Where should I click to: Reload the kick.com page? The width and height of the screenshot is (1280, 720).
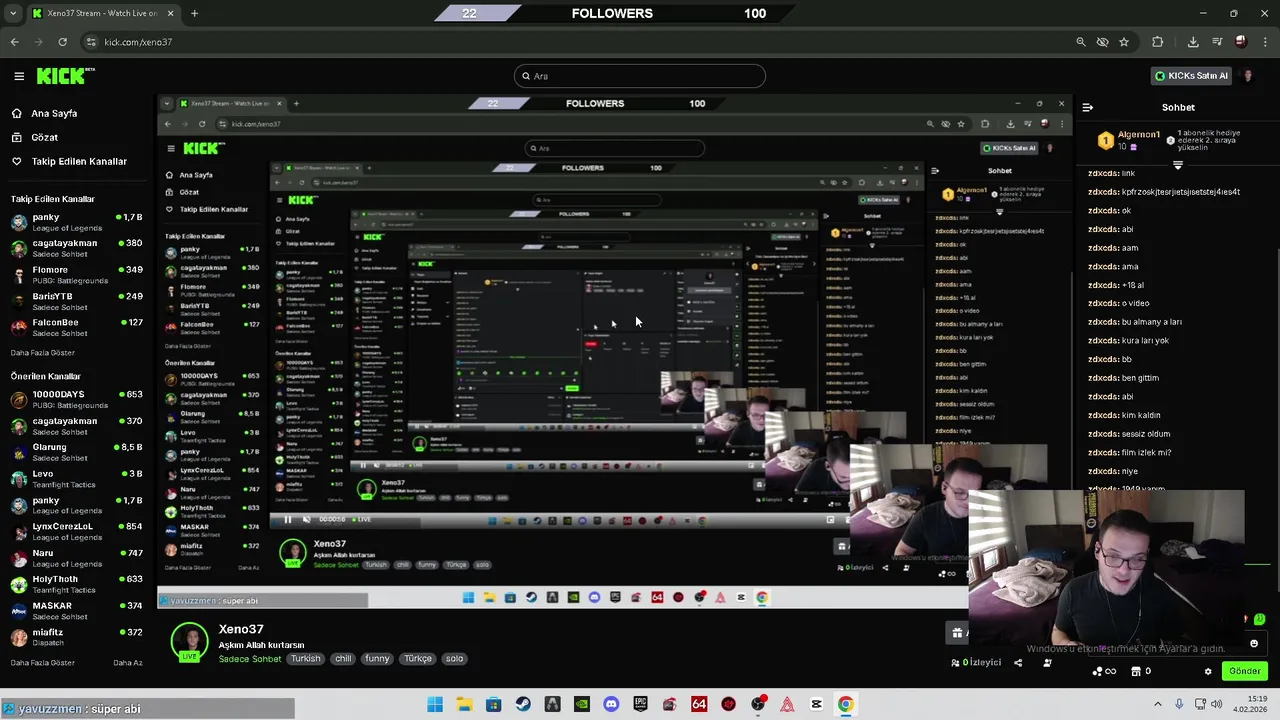pos(62,42)
